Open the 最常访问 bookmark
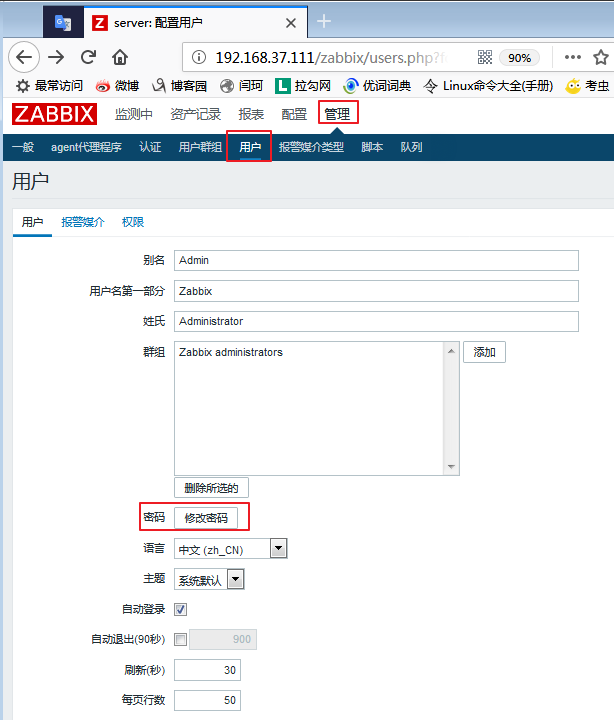The width and height of the screenshot is (614, 720). [49, 86]
